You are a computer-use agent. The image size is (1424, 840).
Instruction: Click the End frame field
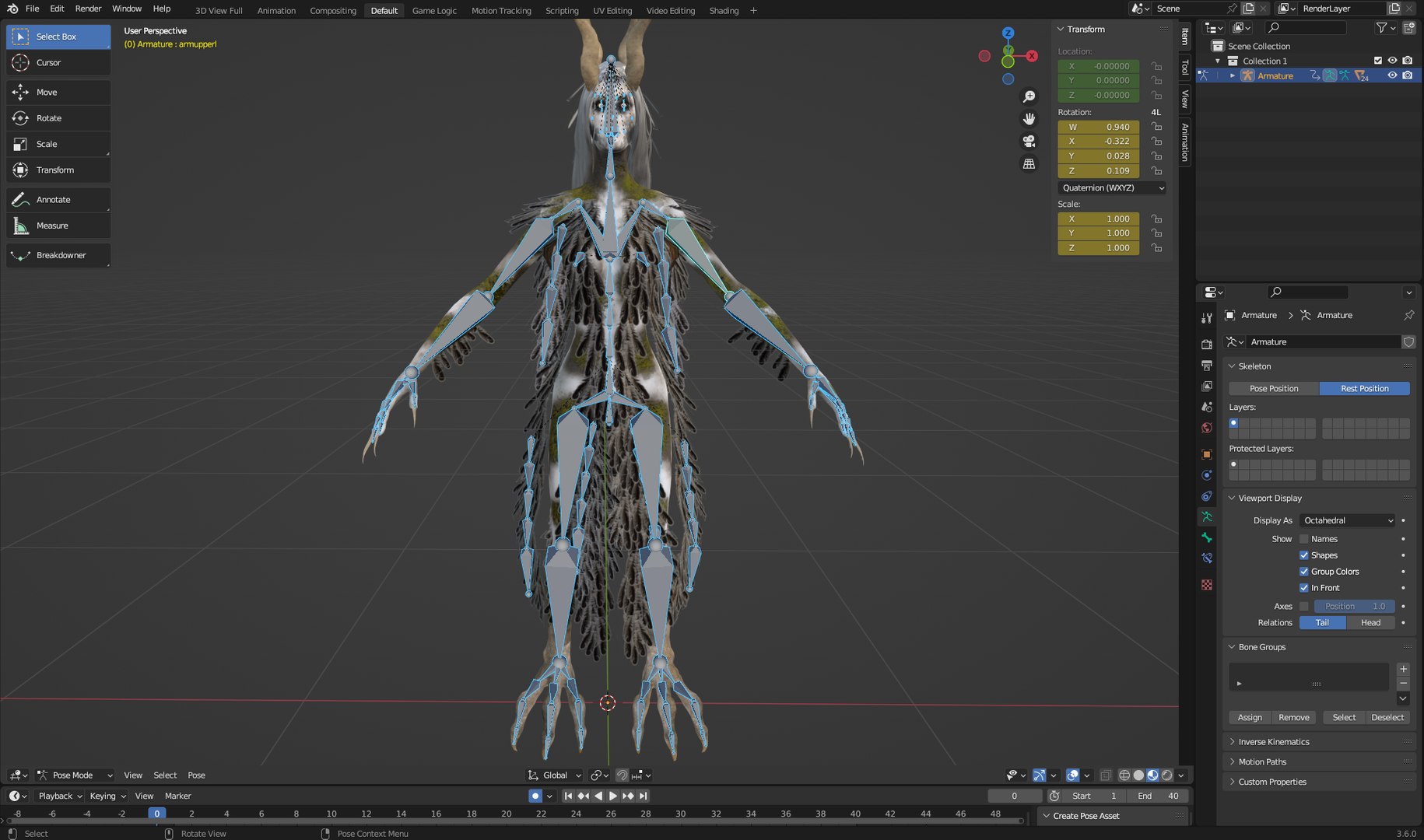tap(1159, 796)
